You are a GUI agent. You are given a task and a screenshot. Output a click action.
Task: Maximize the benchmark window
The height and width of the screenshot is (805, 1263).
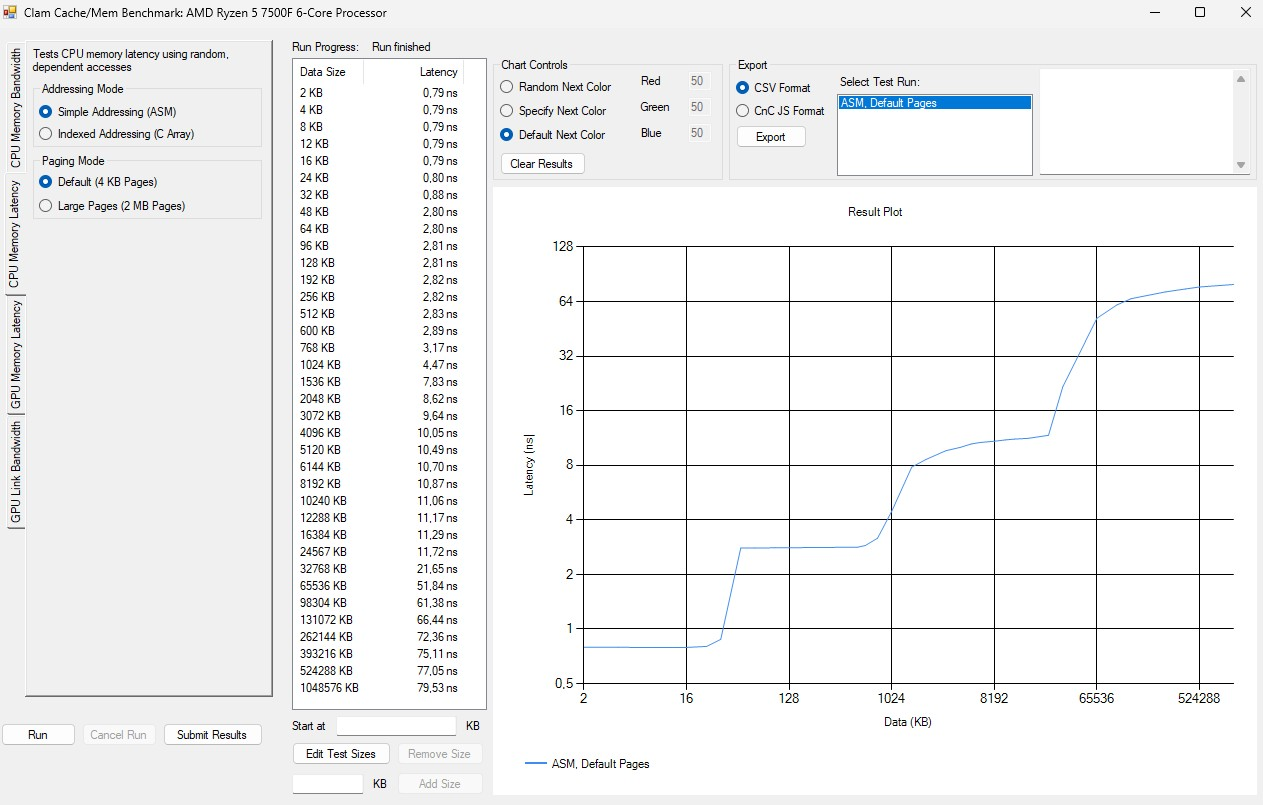[1199, 12]
